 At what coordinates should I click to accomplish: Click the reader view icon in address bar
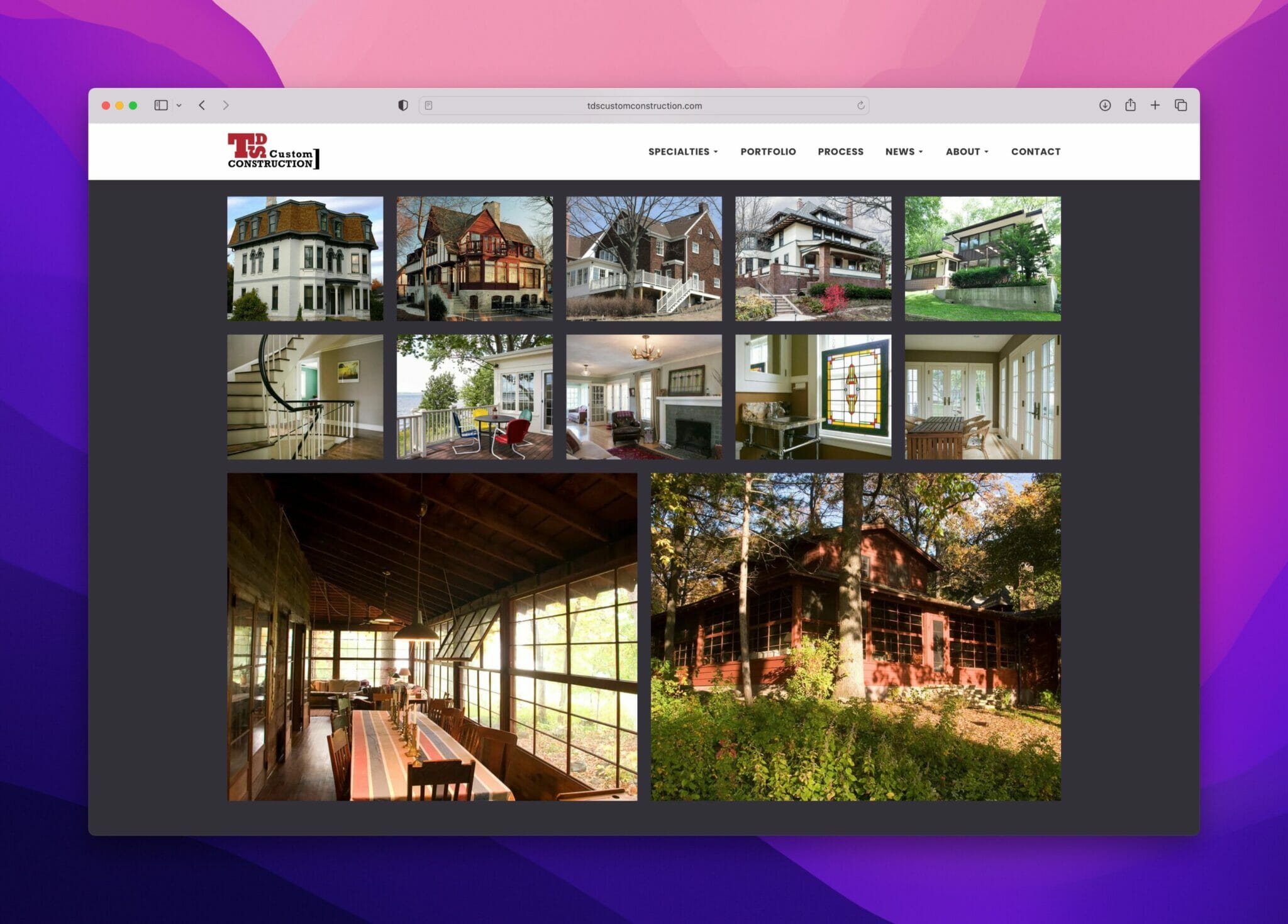click(x=429, y=106)
